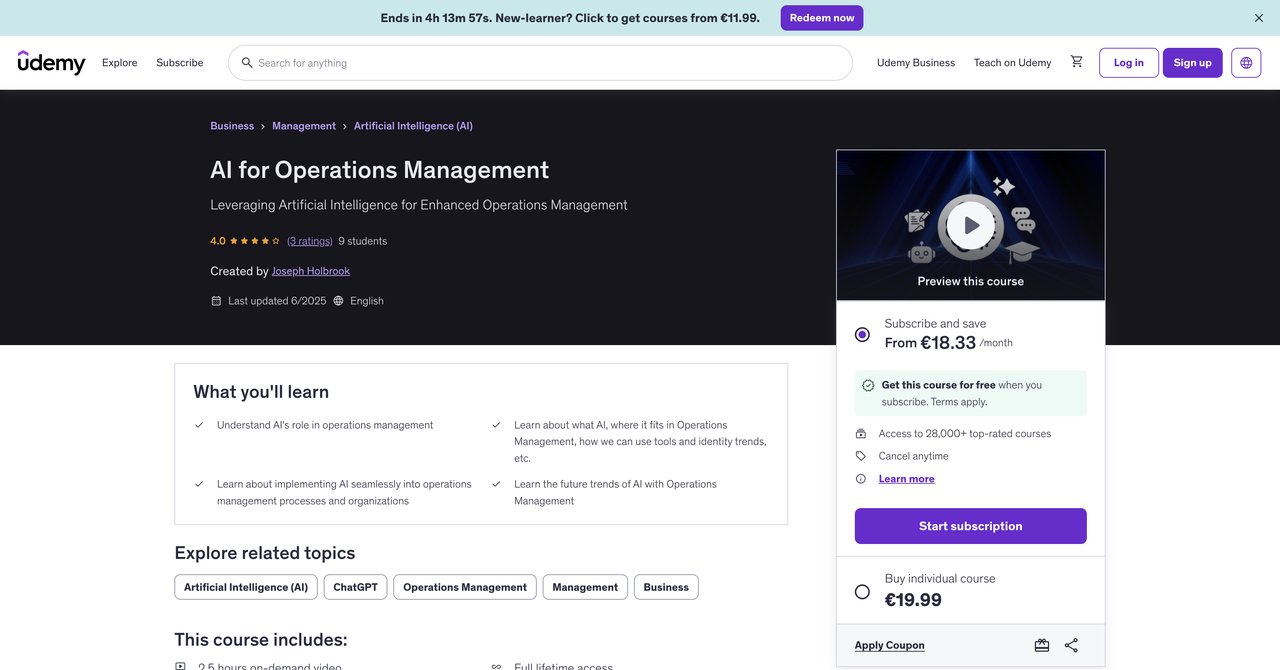The width and height of the screenshot is (1280, 670).
Task: Dismiss the promo banner with X
Action: 1259,18
